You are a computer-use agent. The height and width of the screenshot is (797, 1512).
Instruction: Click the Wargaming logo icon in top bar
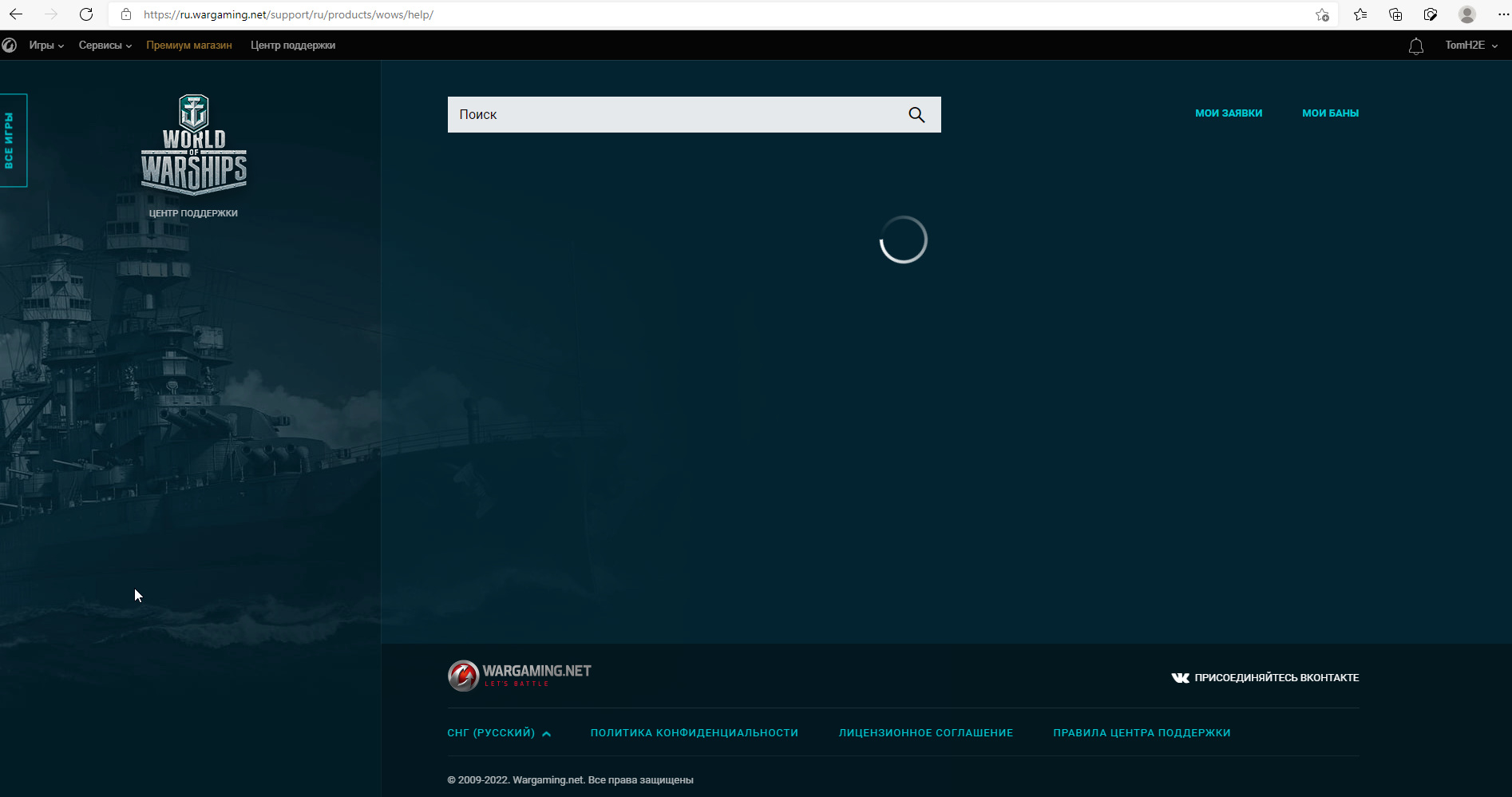(10, 46)
